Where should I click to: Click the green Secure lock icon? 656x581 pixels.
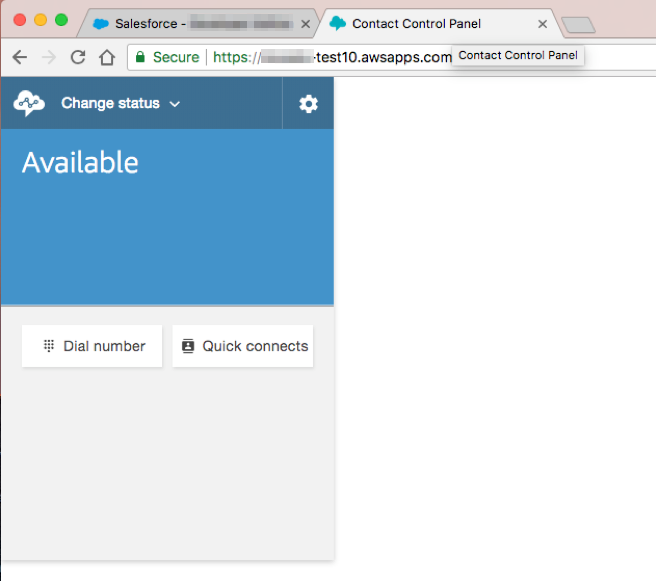click(x=140, y=56)
